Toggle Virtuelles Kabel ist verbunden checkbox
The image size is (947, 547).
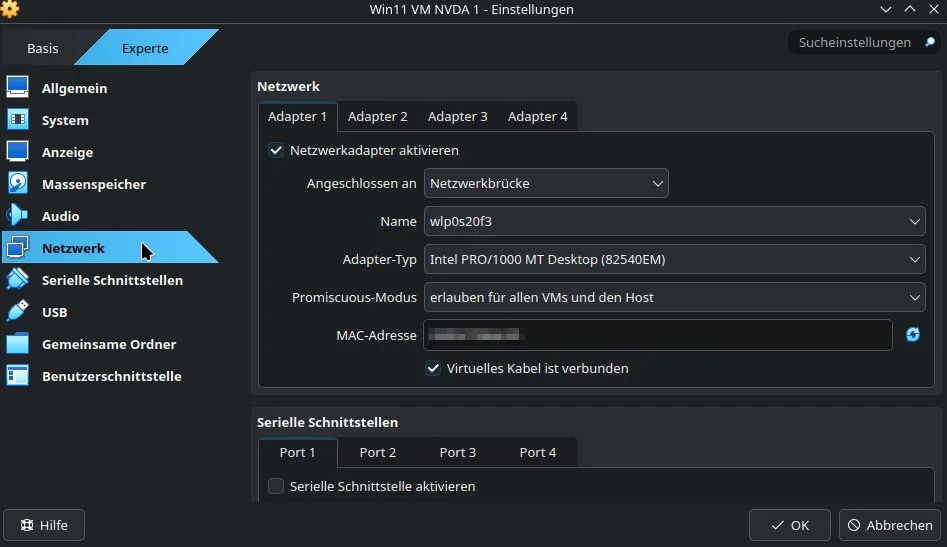pos(433,368)
